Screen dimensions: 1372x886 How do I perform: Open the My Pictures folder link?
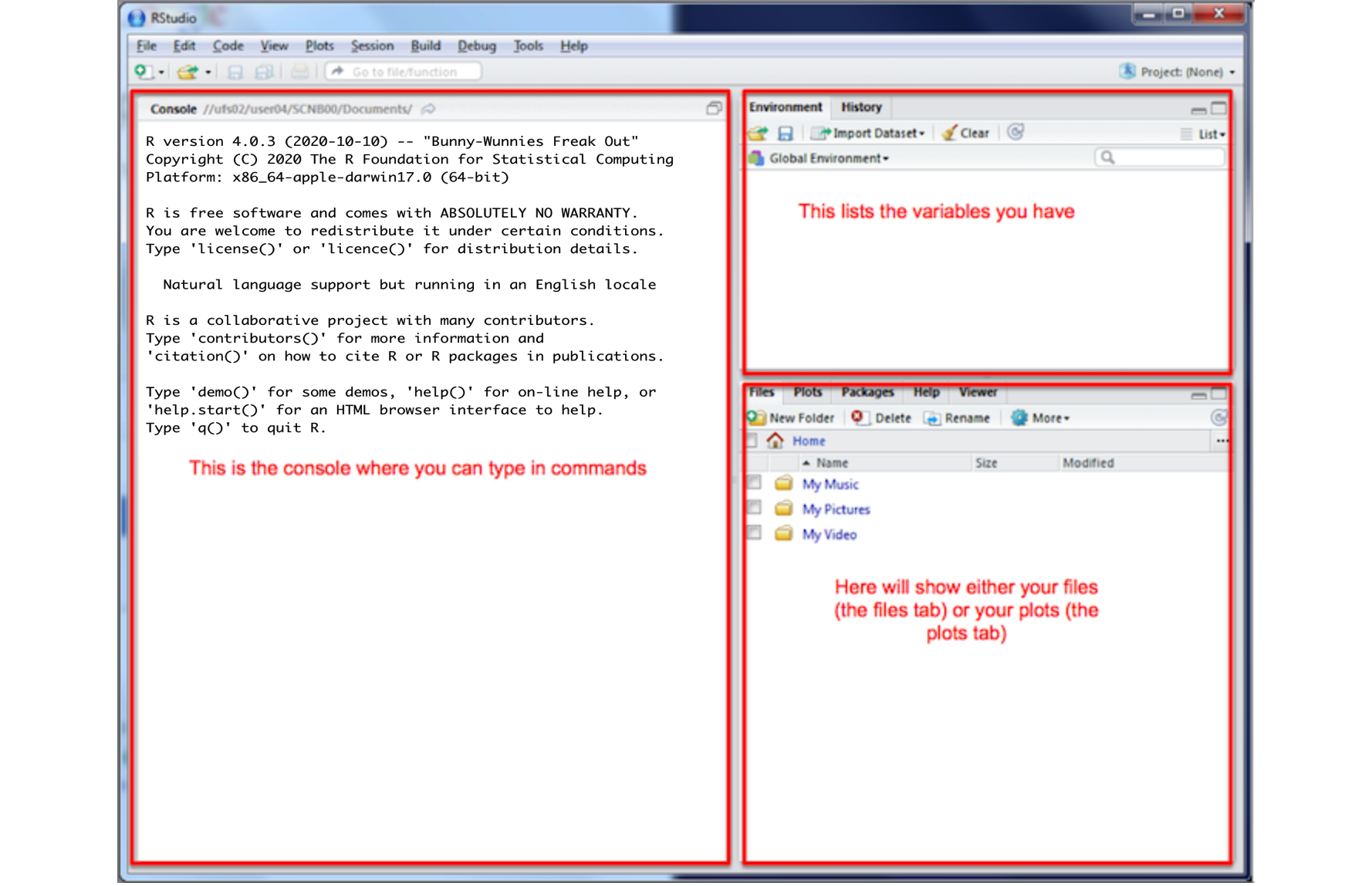point(836,509)
